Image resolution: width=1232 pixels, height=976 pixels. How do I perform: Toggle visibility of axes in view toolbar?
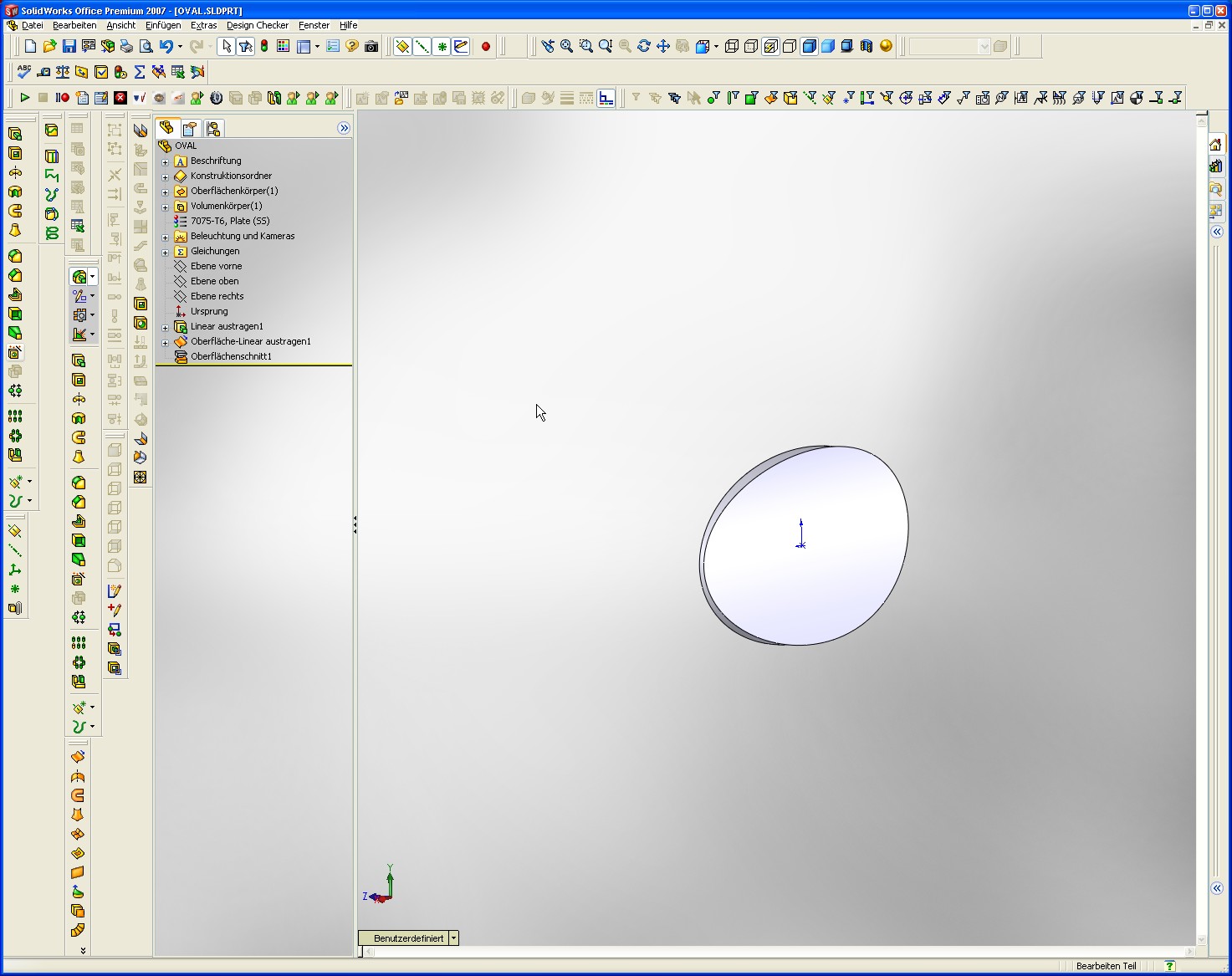click(422, 46)
